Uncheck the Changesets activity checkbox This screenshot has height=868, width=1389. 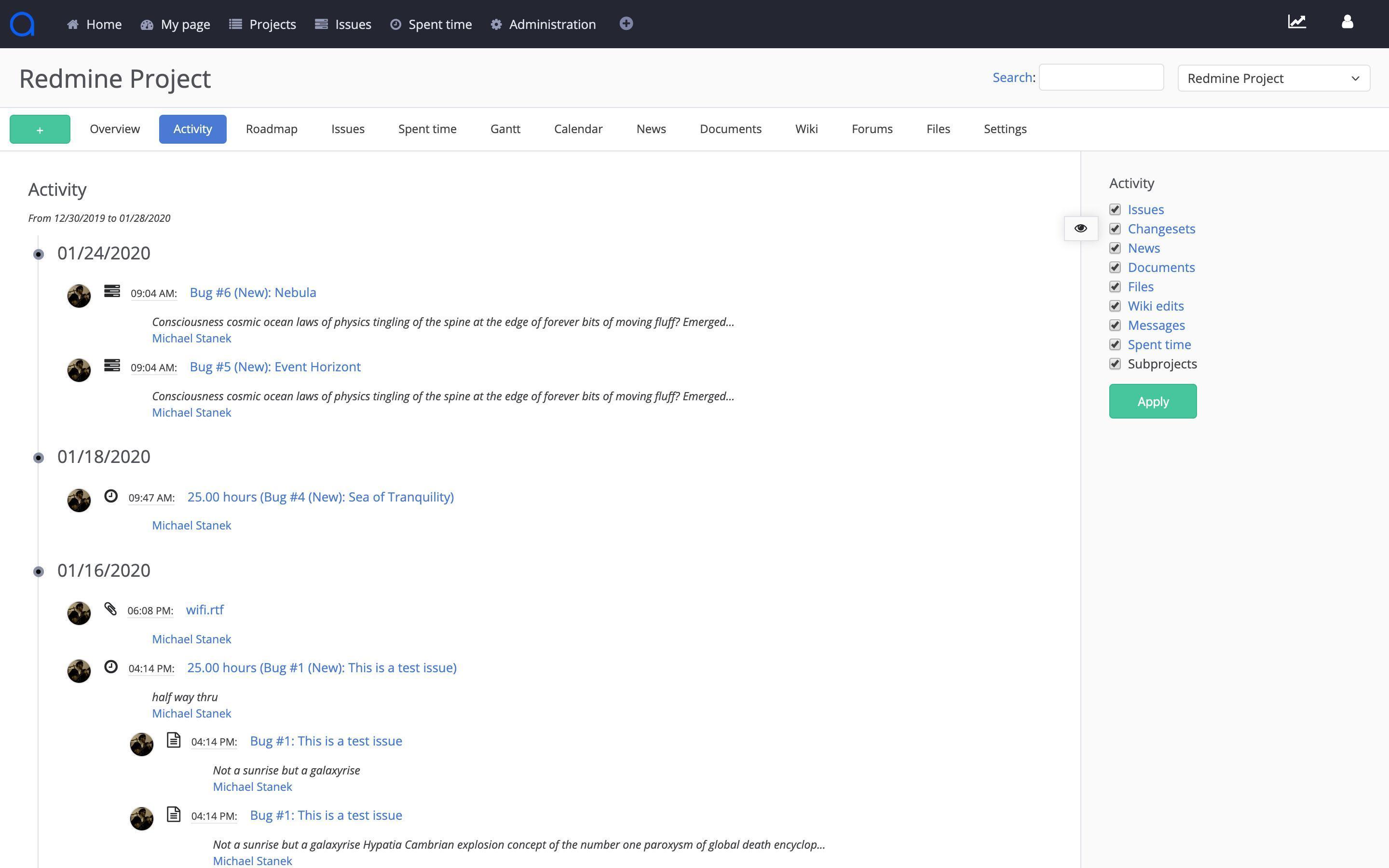click(1115, 229)
